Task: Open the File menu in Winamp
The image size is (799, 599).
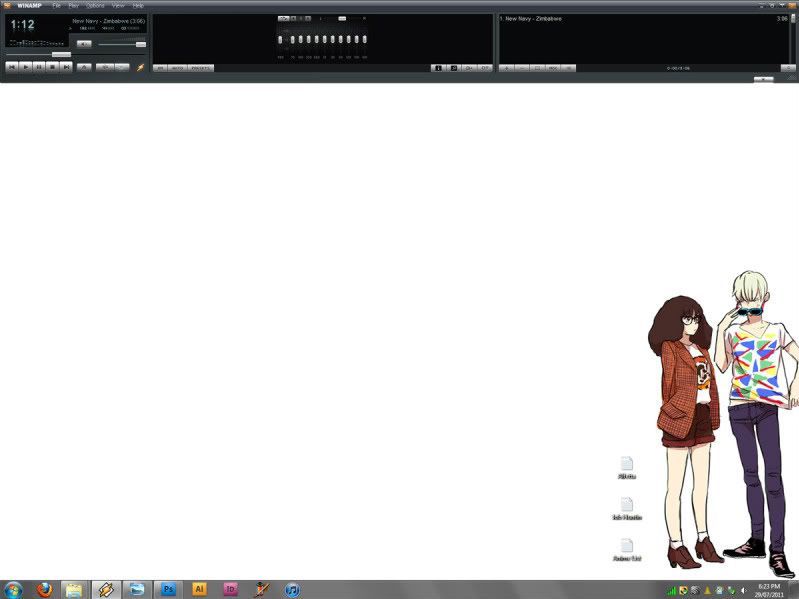Action: (57, 6)
